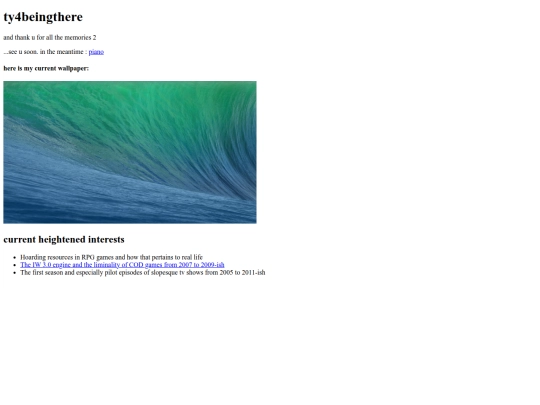Click the 'first season and especially pilot episodes' list item
The height and width of the screenshot is (405, 540).
pyautogui.click(x=143, y=272)
